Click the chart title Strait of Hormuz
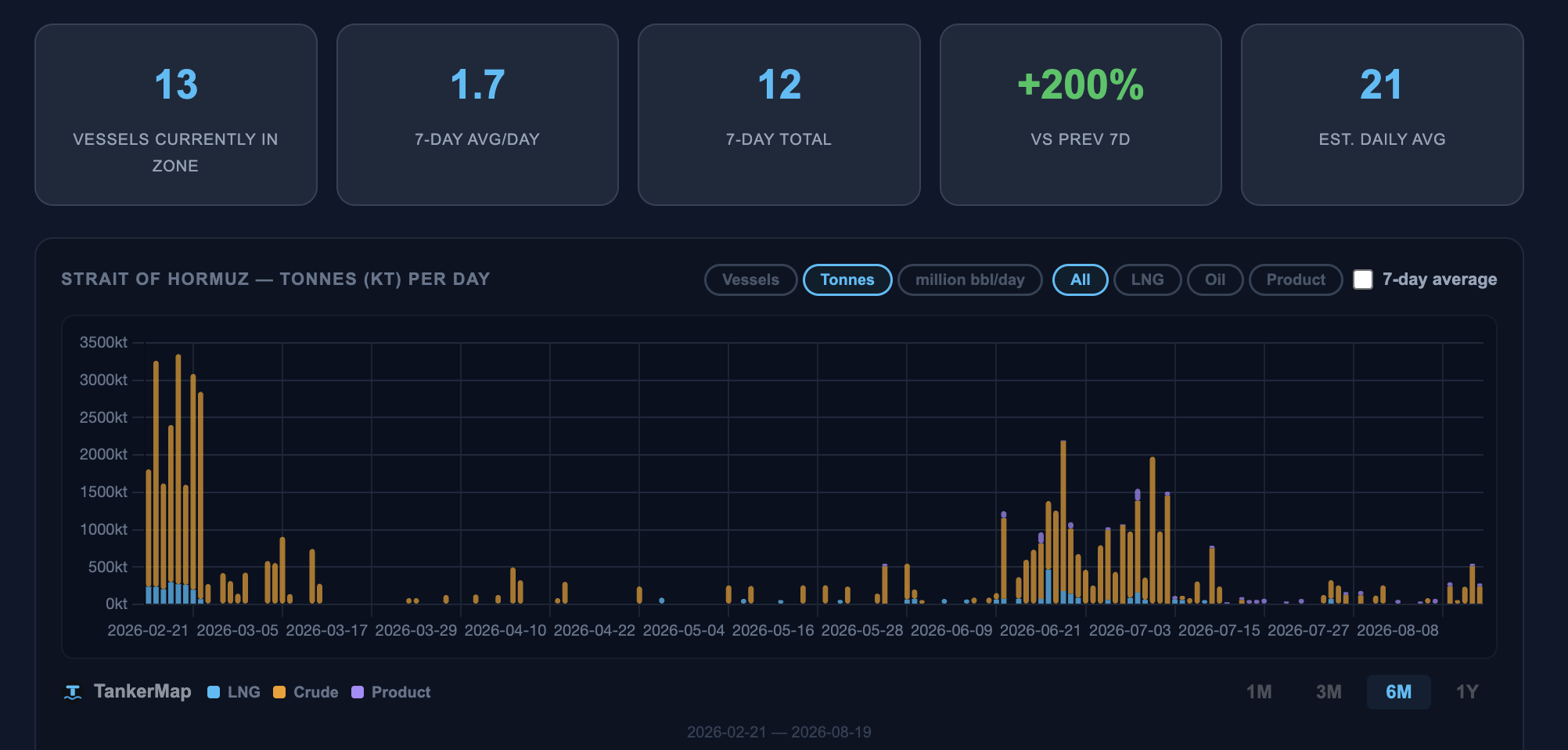This screenshot has width=1568, height=750. click(275, 279)
